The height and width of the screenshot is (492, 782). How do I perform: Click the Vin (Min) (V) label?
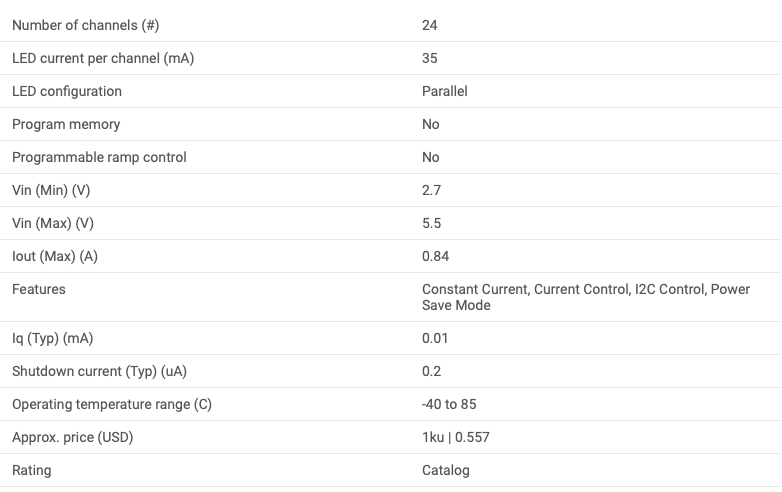pos(51,190)
